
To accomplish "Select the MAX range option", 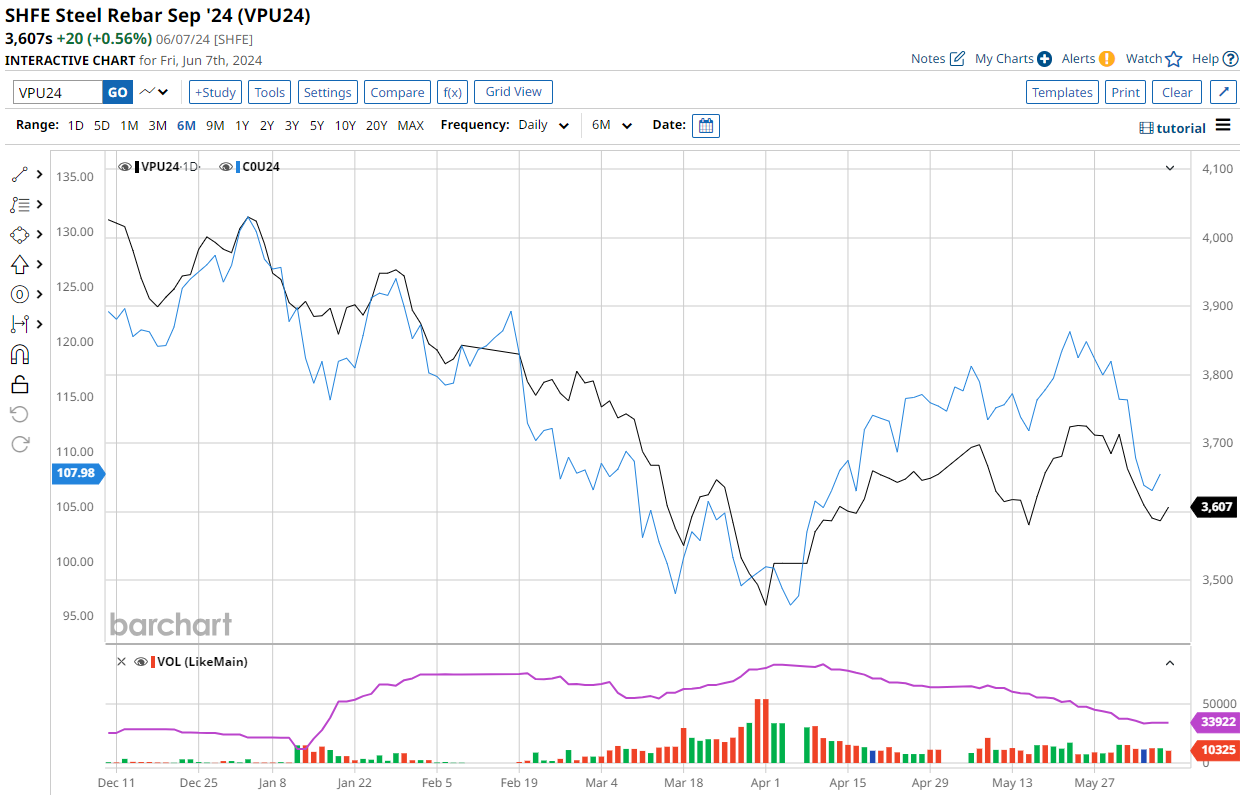I will 410,126.
